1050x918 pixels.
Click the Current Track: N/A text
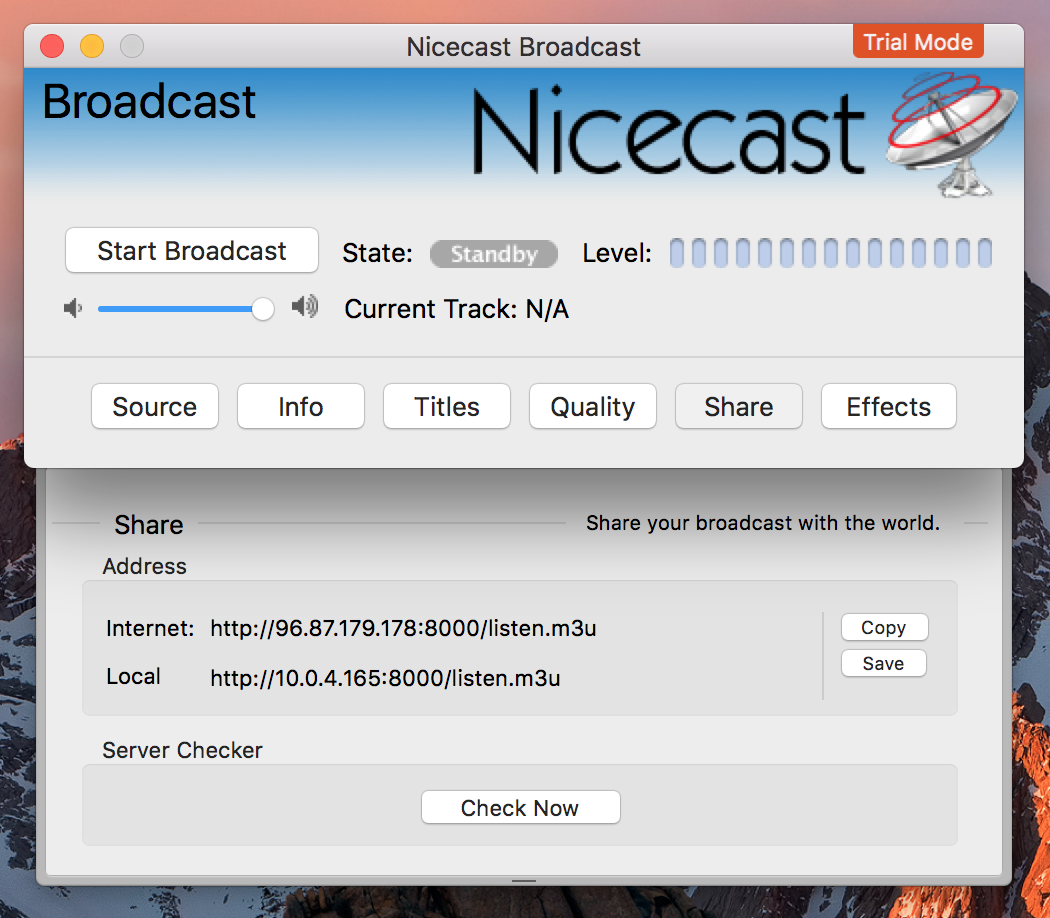point(457,309)
